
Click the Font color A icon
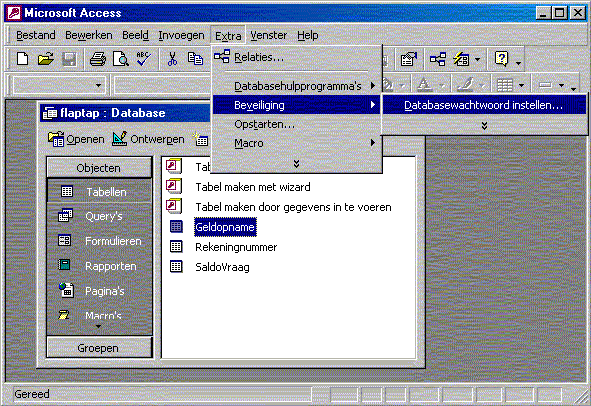[x=424, y=85]
